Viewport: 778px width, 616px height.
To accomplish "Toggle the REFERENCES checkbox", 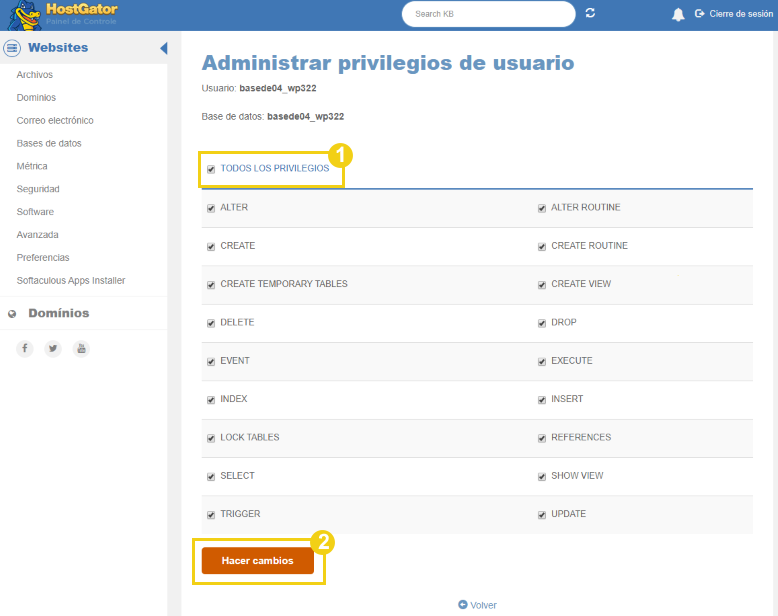I will click(x=542, y=438).
